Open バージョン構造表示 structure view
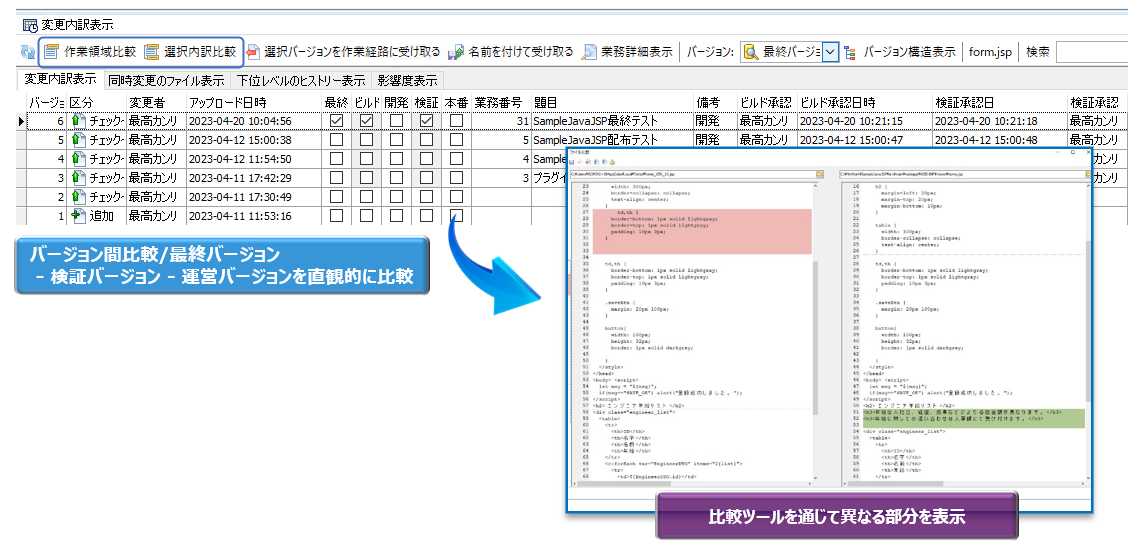The image size is (1137, 547). pos(899,52)
